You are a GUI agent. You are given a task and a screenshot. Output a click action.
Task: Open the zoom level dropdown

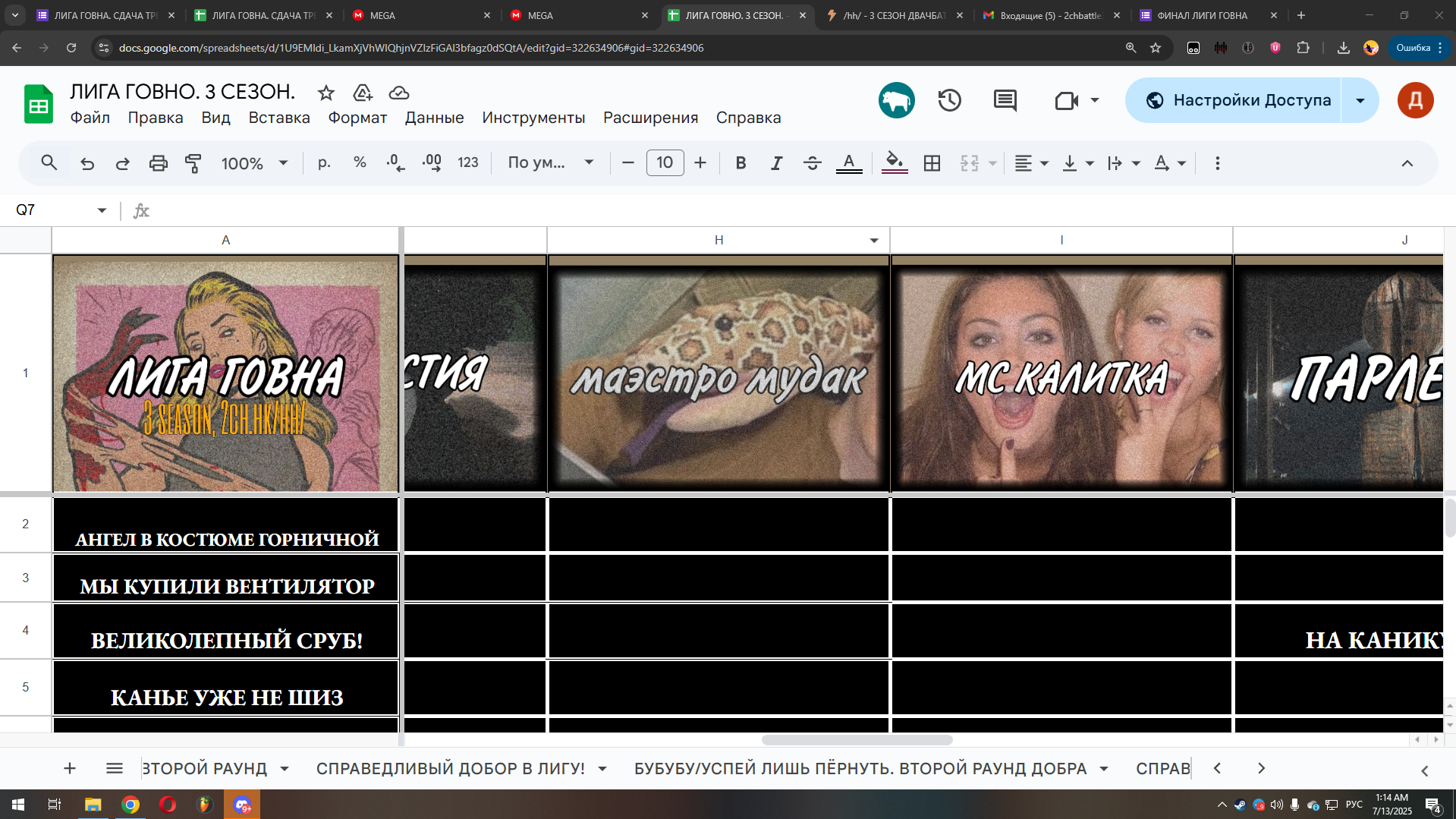point(254,162)
